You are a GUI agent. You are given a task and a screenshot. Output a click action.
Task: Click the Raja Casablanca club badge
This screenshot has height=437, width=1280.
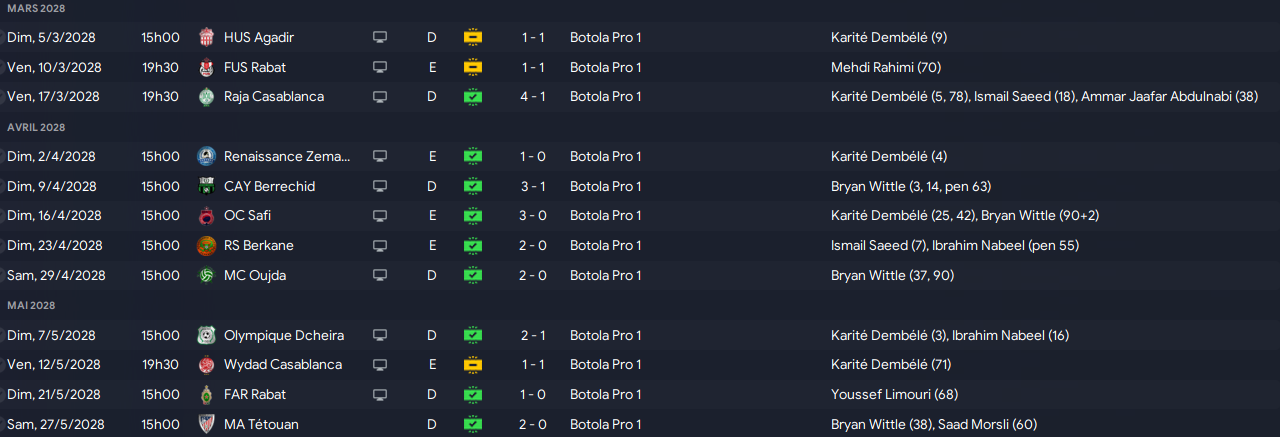click(205, 97)
